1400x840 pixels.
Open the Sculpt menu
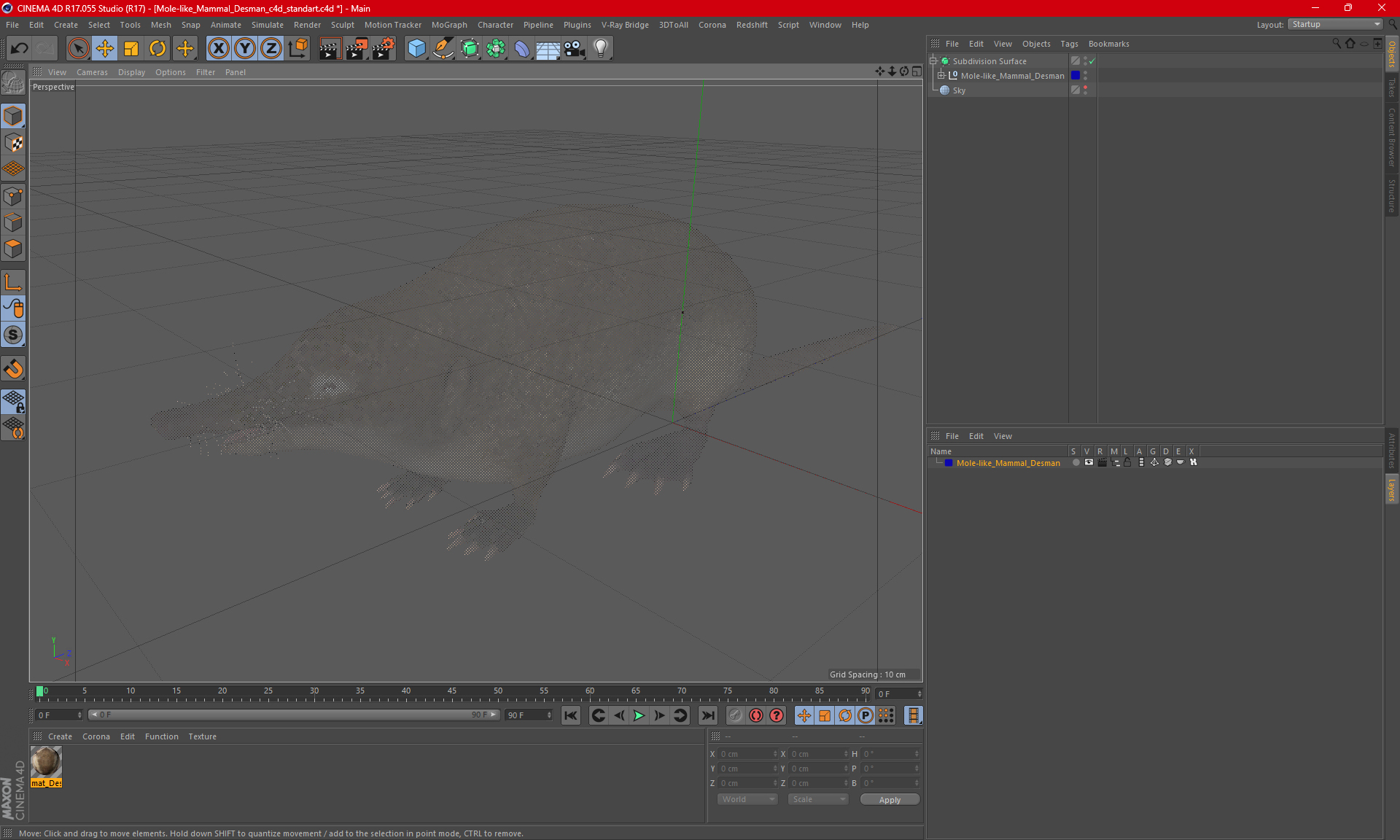pos(342,25)
